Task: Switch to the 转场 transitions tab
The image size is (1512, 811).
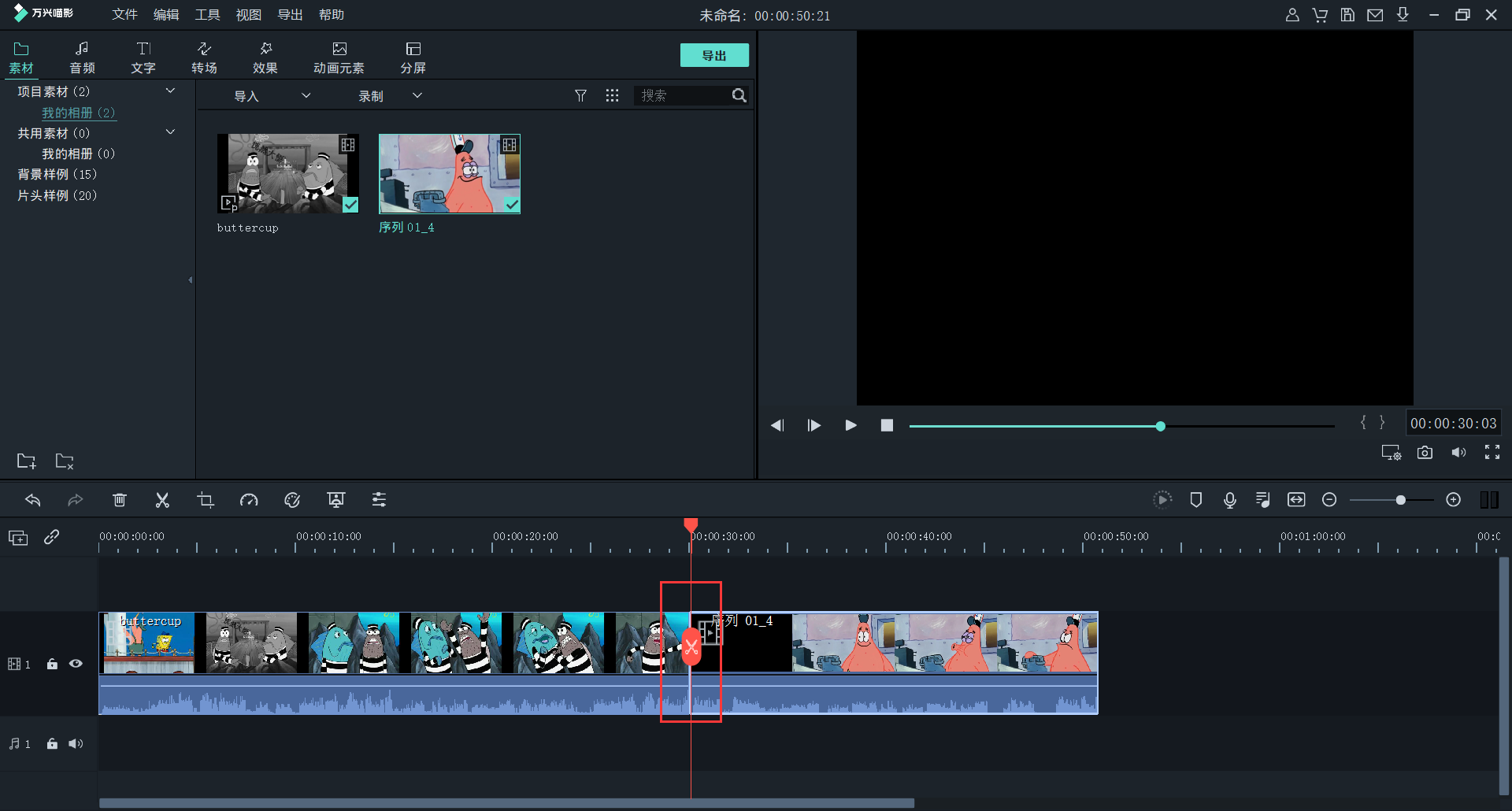Action: click(204, 57)
